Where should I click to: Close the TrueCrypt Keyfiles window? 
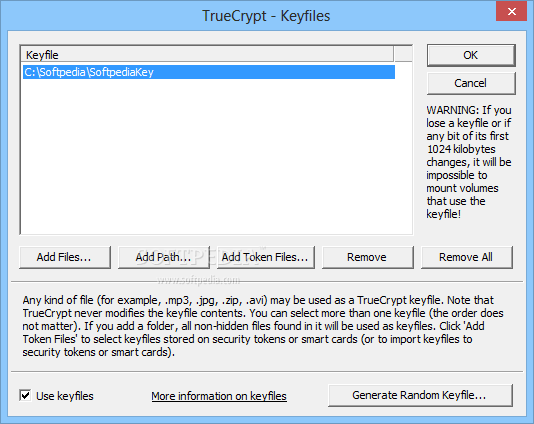(x=511, y=12)
